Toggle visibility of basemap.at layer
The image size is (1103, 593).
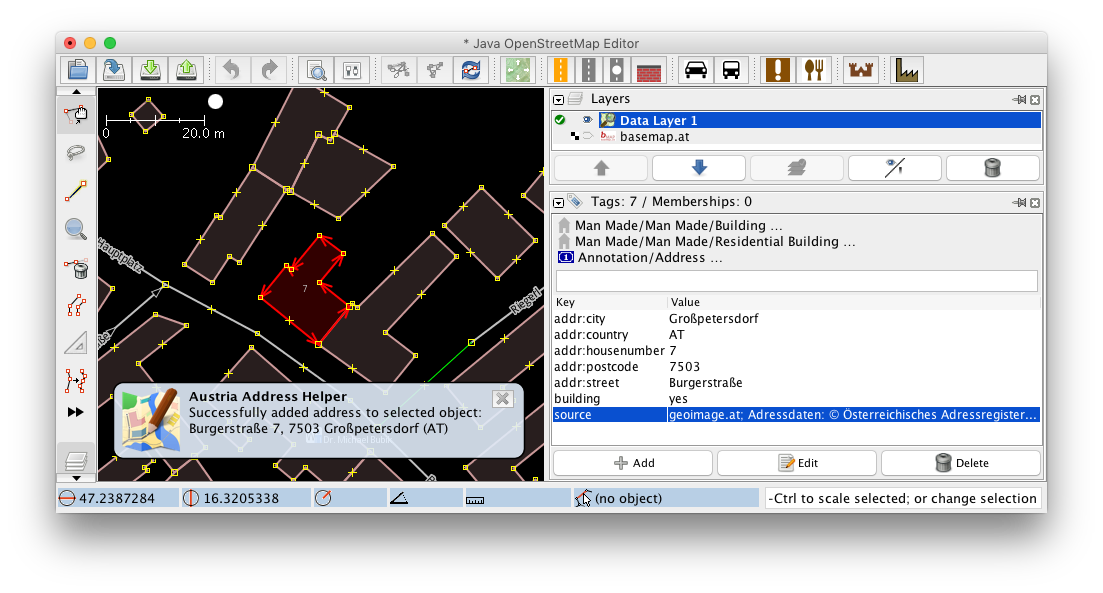point(587,136)
